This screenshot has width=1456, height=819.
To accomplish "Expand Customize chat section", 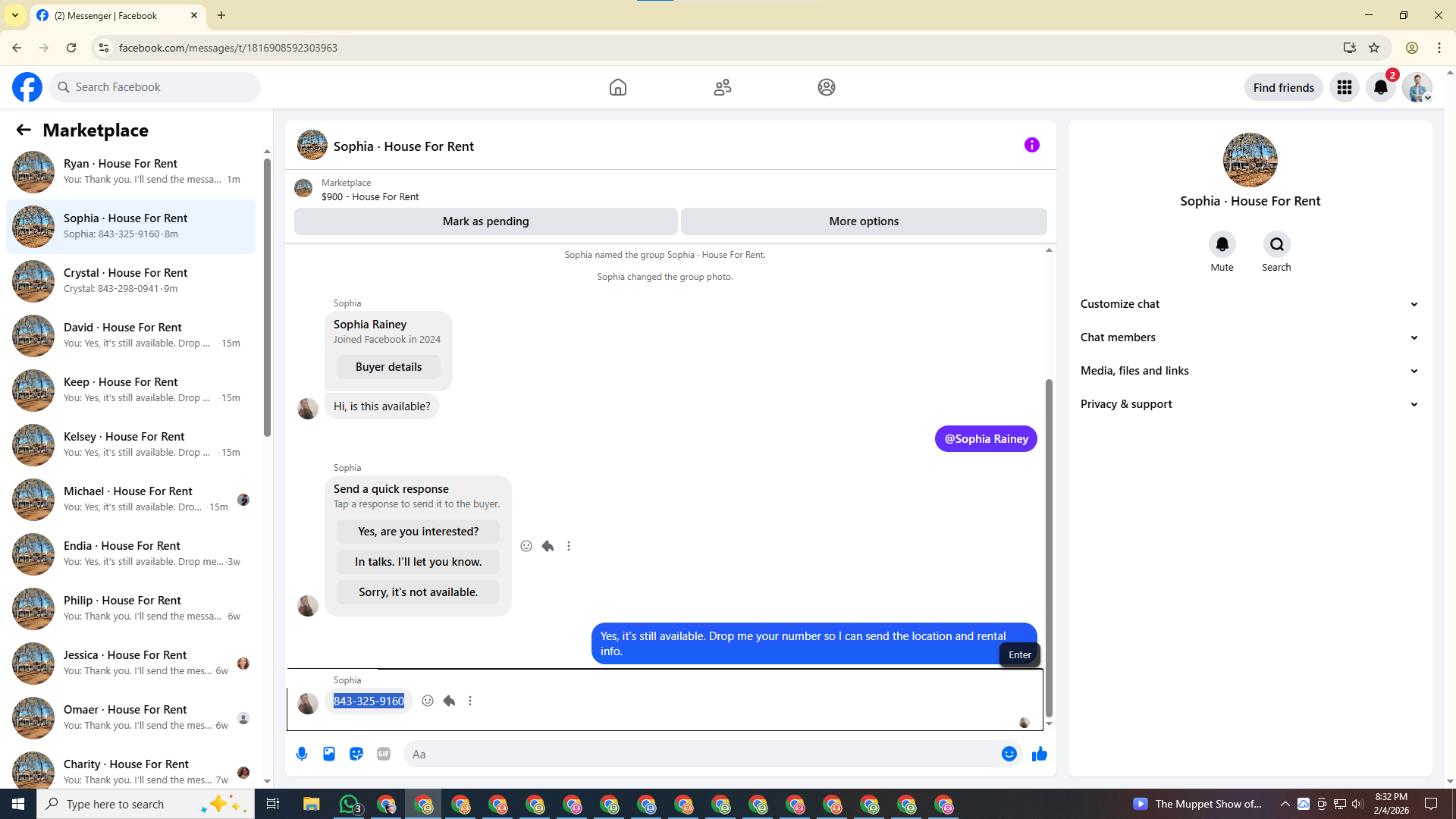I will pos(1250,304).
